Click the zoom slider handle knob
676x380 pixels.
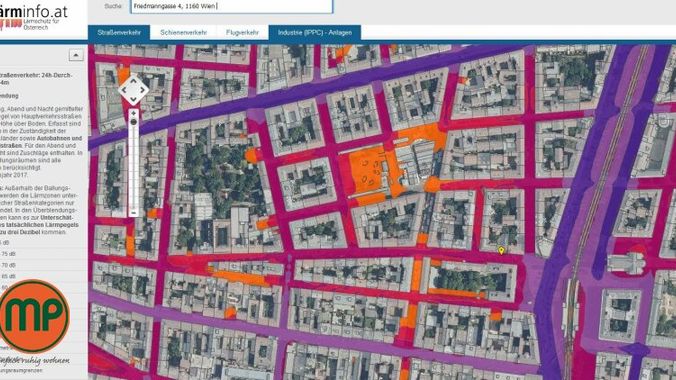(x=134, y=122)
